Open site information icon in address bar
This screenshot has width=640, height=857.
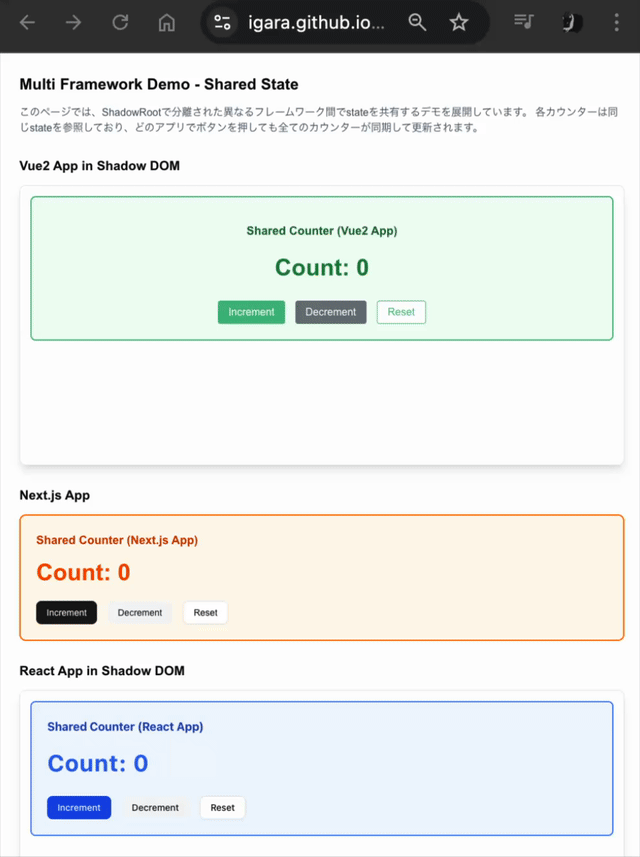[x=222, y=23]
